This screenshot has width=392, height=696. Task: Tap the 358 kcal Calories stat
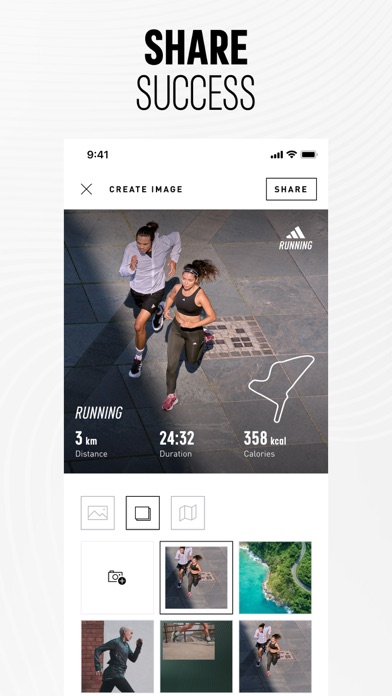pyautogui.click(x=265, y=444)
